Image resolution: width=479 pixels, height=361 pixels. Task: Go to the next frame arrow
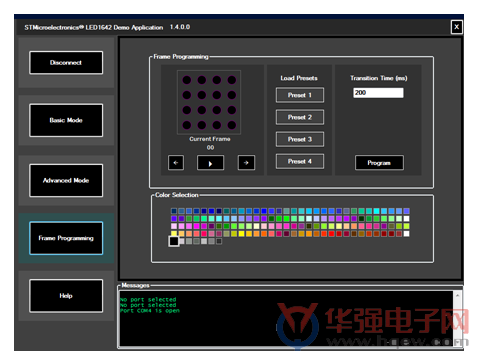246,163
